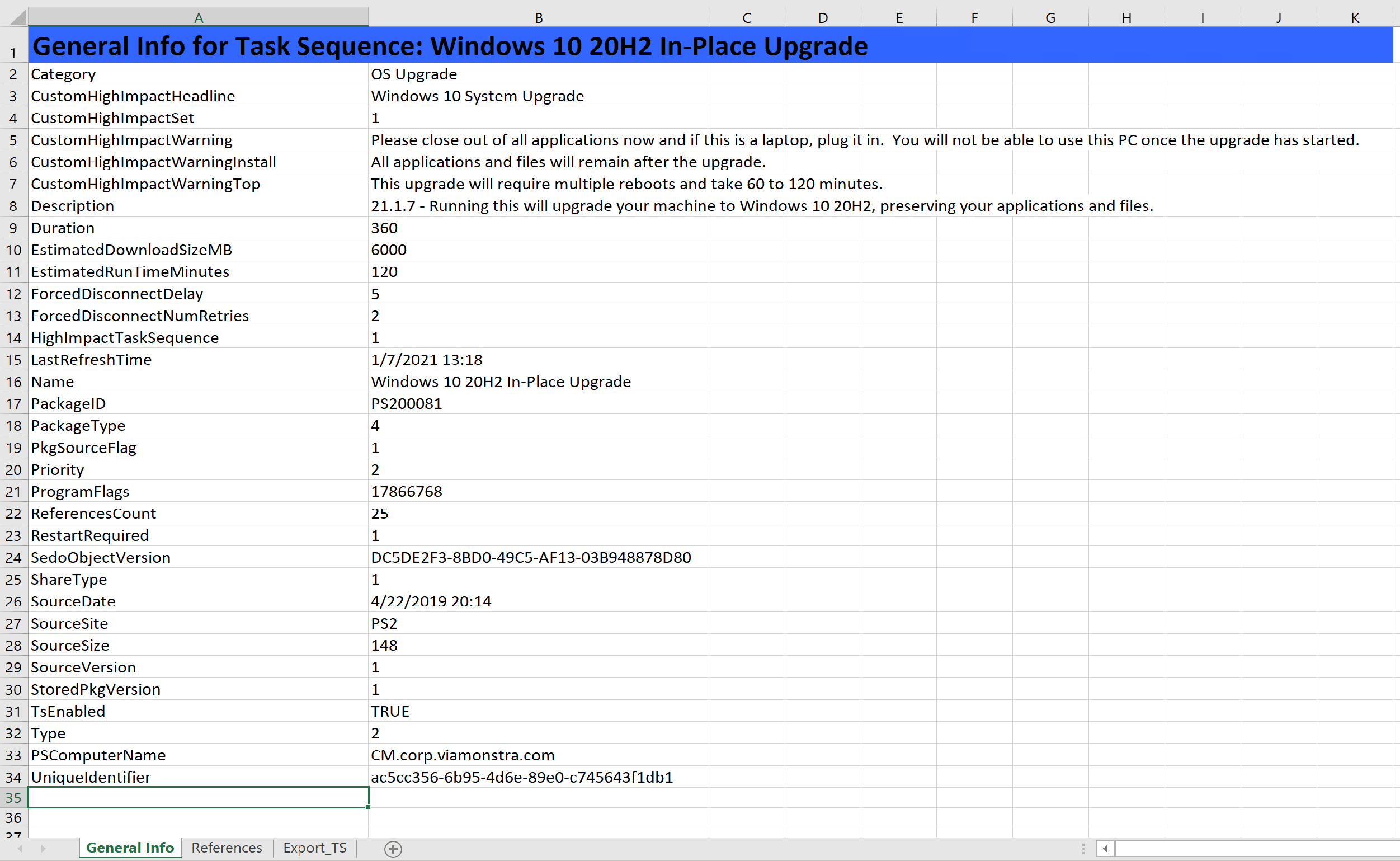
Task: Click the horizontal scrollbar track
Action: (1252, 849)
